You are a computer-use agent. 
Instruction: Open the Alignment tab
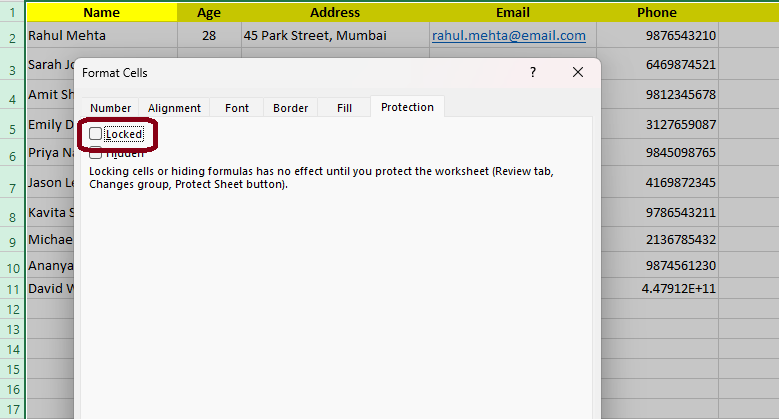(174, 108)
